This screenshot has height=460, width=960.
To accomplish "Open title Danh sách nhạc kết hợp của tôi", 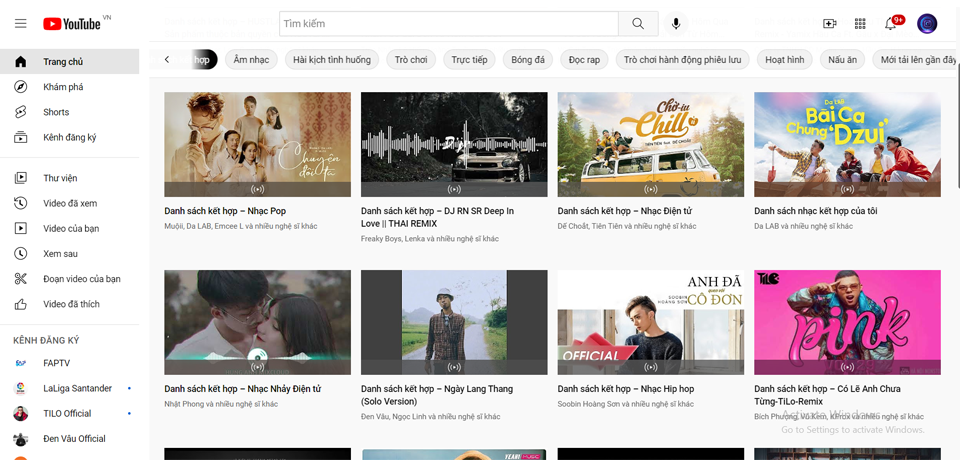I will coord(816,211).
